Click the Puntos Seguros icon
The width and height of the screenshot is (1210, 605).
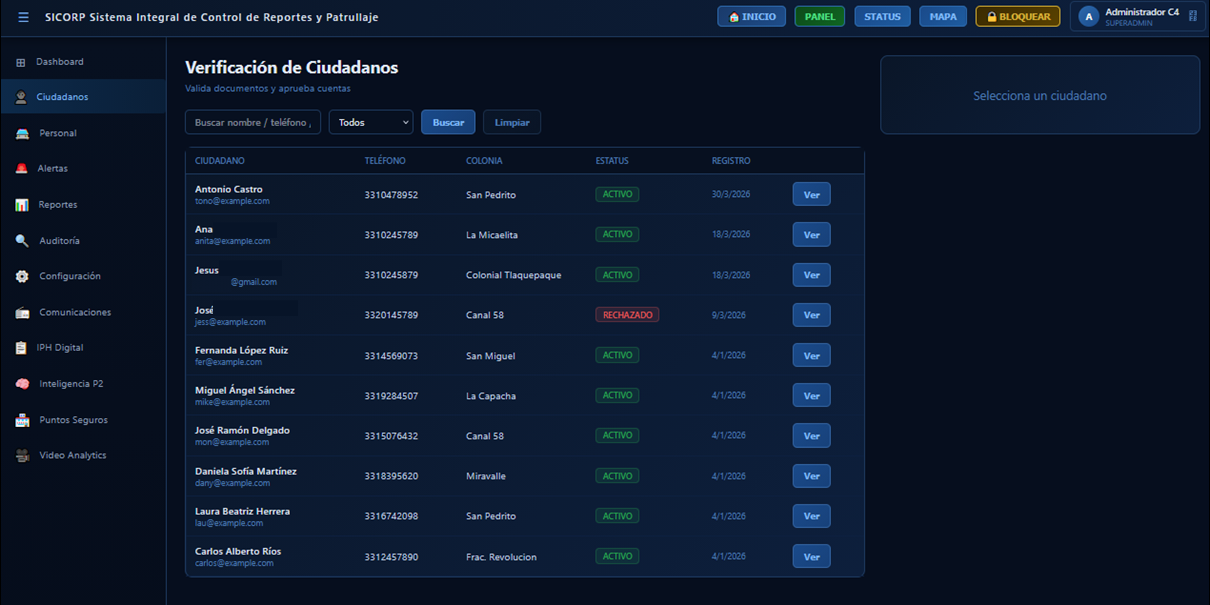(22, 420)
